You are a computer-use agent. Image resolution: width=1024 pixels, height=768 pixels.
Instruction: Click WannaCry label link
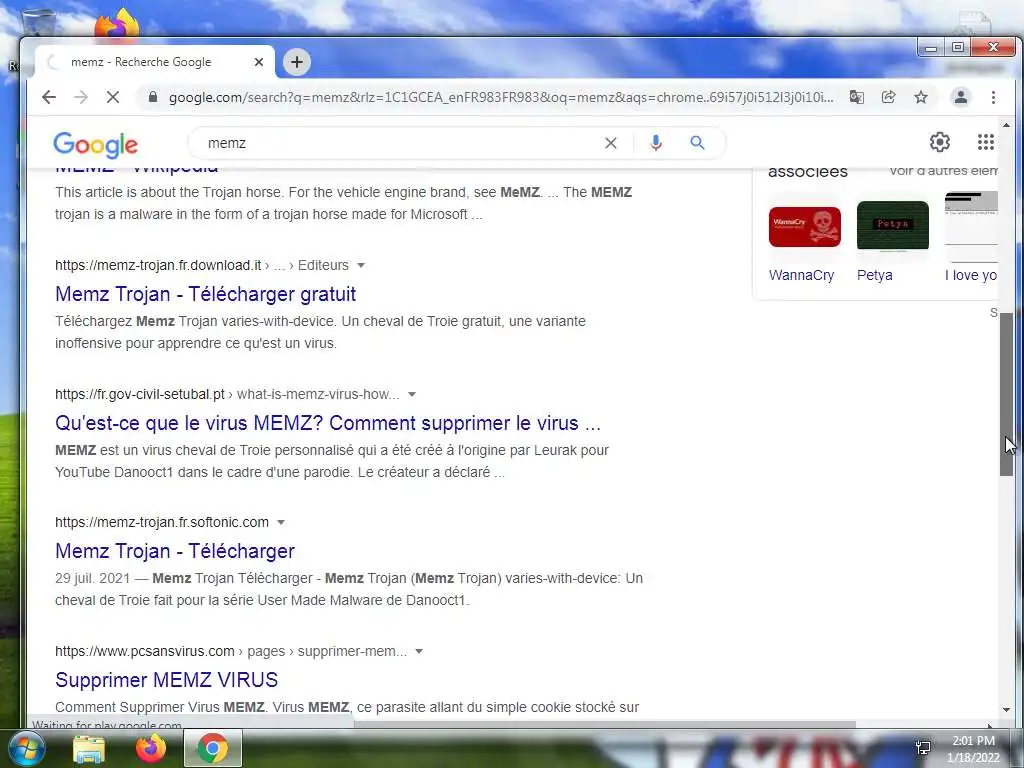(x=801, y=275)
